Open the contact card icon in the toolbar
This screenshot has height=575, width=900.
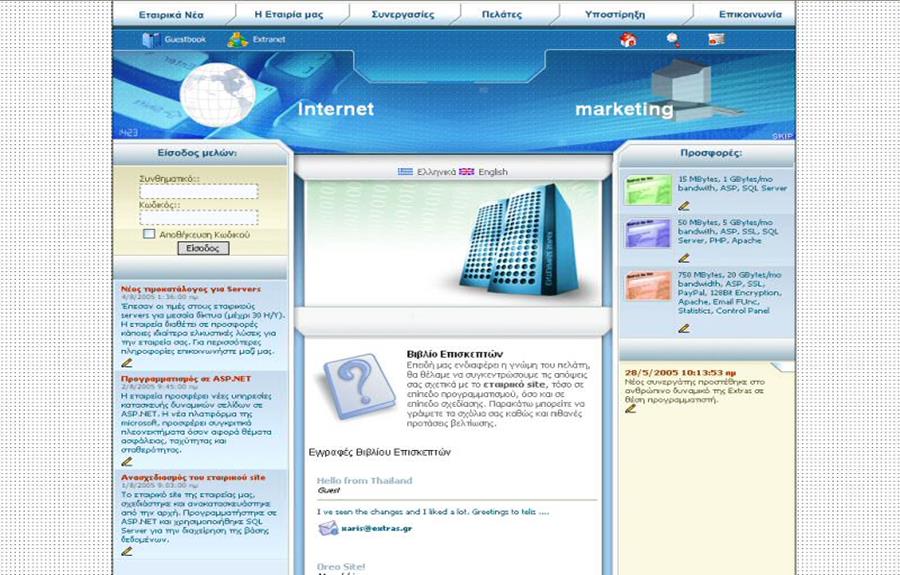[x=716, y=39]
